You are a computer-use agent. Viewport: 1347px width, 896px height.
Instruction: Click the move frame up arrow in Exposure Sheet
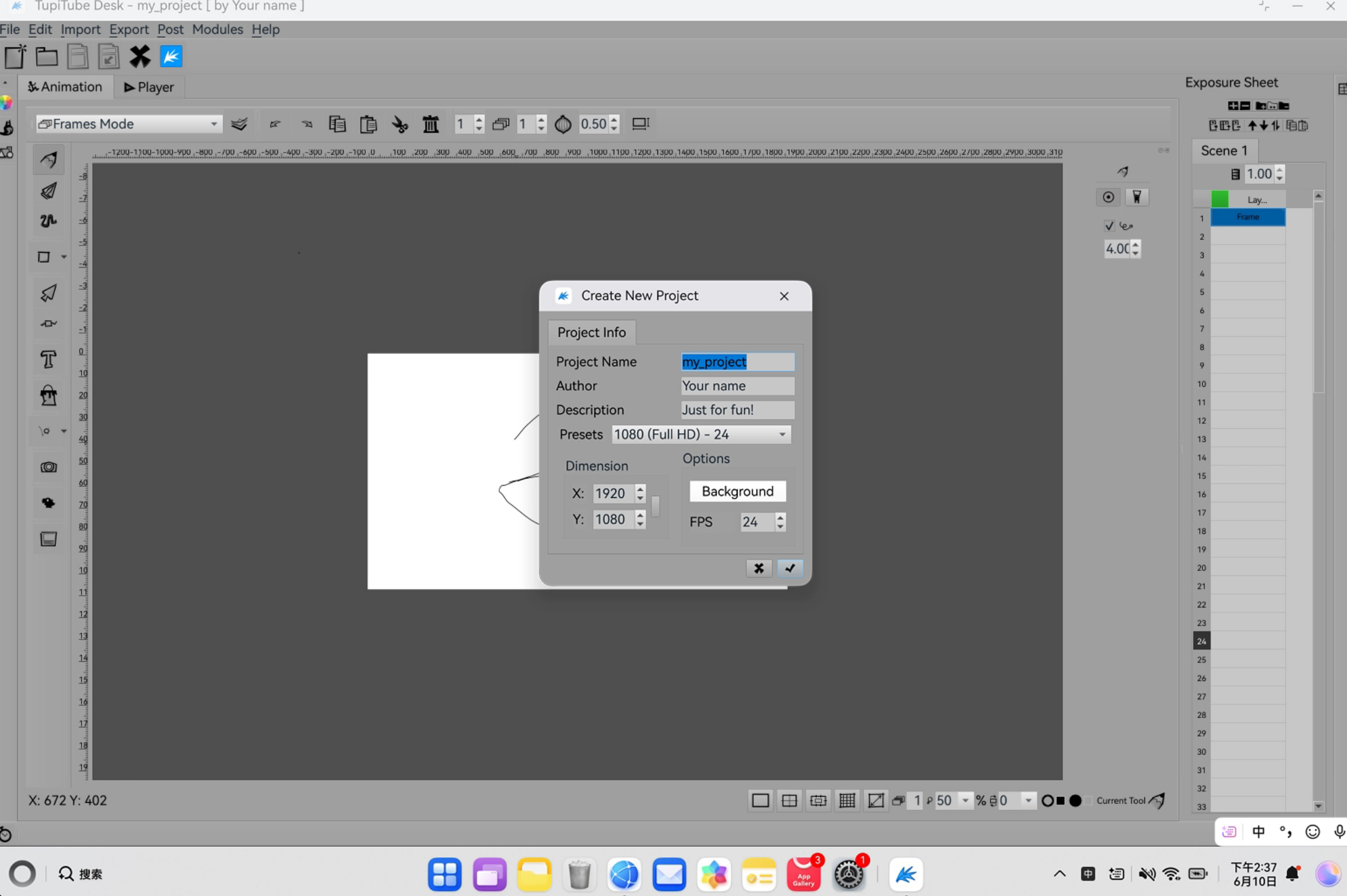[x=1252, y=125]
